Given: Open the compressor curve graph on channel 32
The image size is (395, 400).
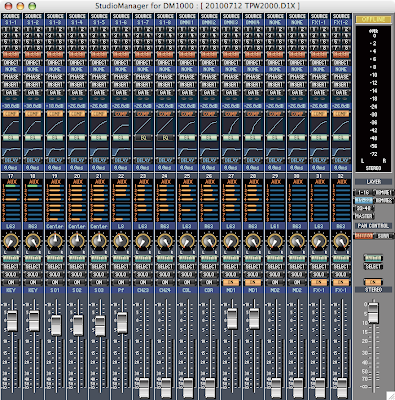Looking at the screenshot, I should [341, 126].
